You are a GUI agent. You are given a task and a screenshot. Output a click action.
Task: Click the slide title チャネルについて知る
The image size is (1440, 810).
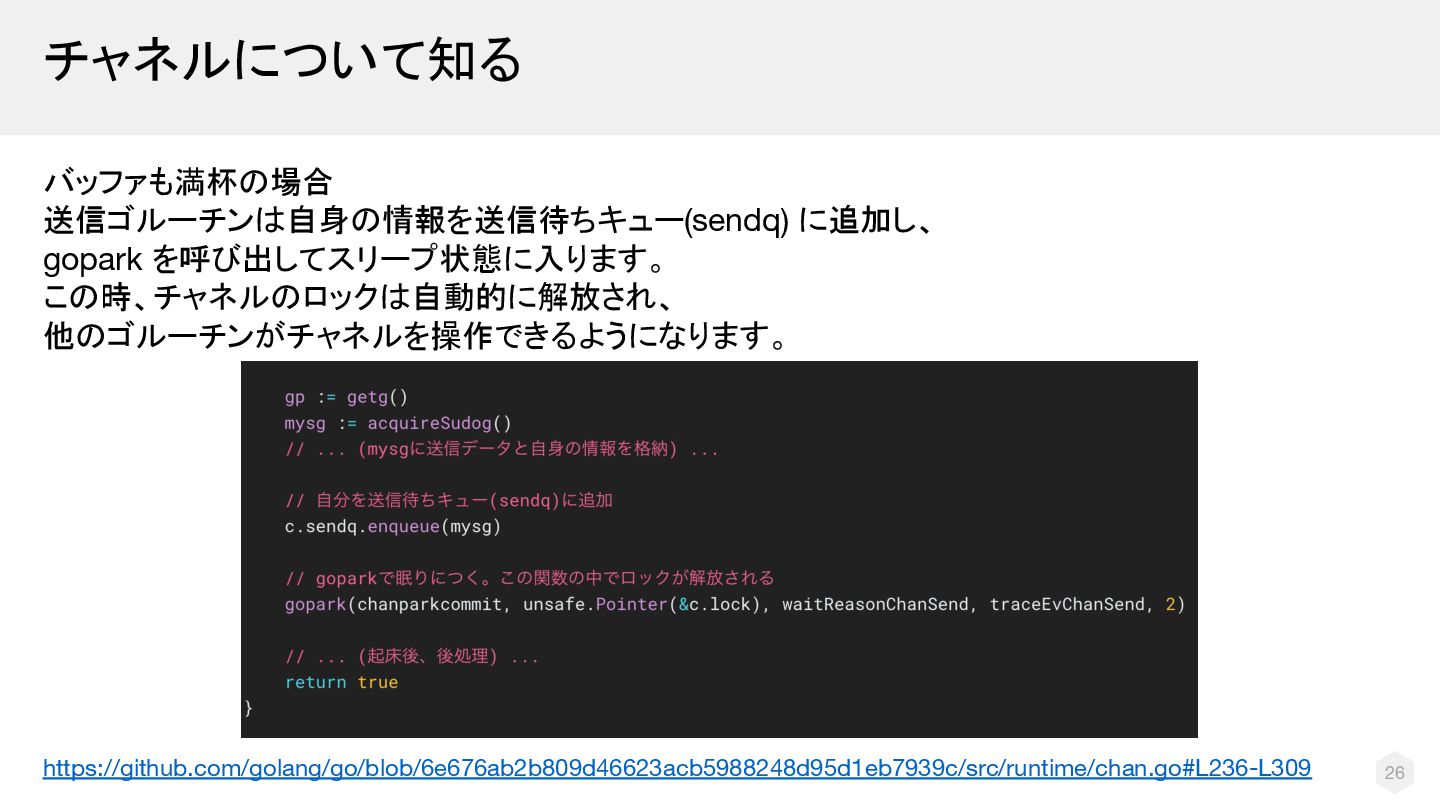[x=283, y=60]
